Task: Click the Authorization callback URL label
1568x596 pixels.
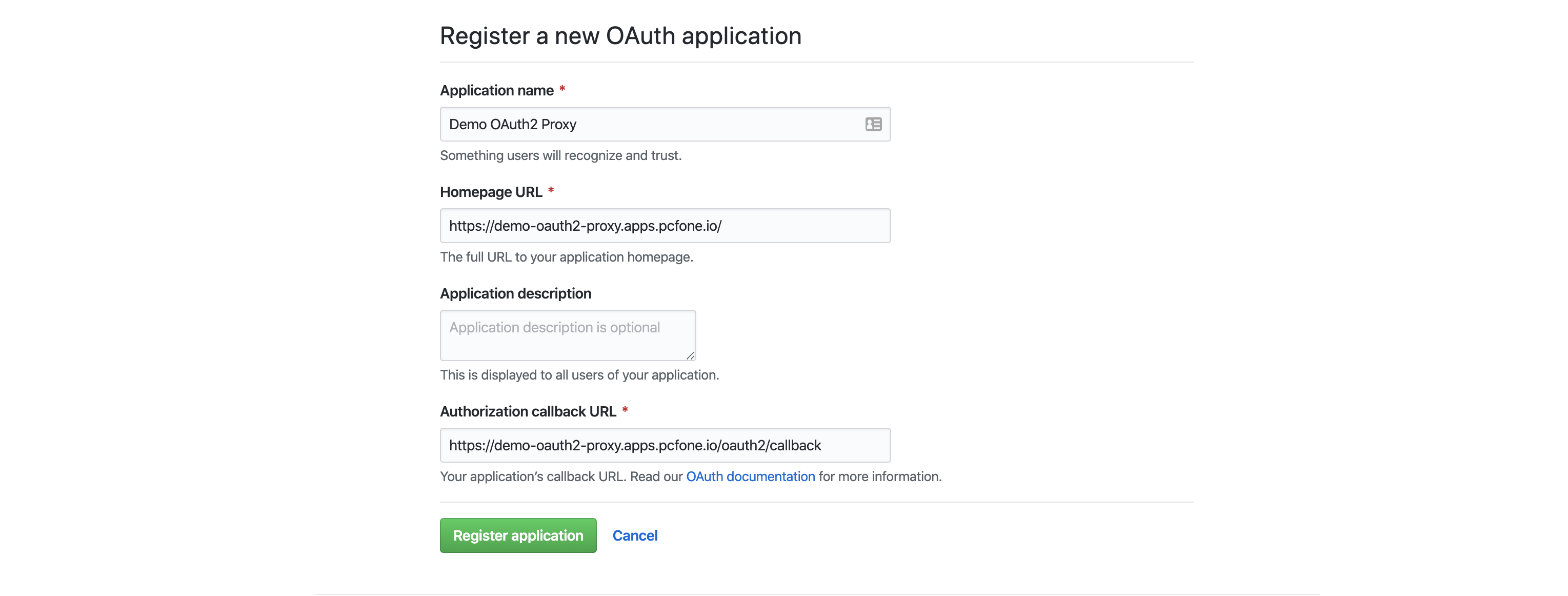Action: pos(528,411)
